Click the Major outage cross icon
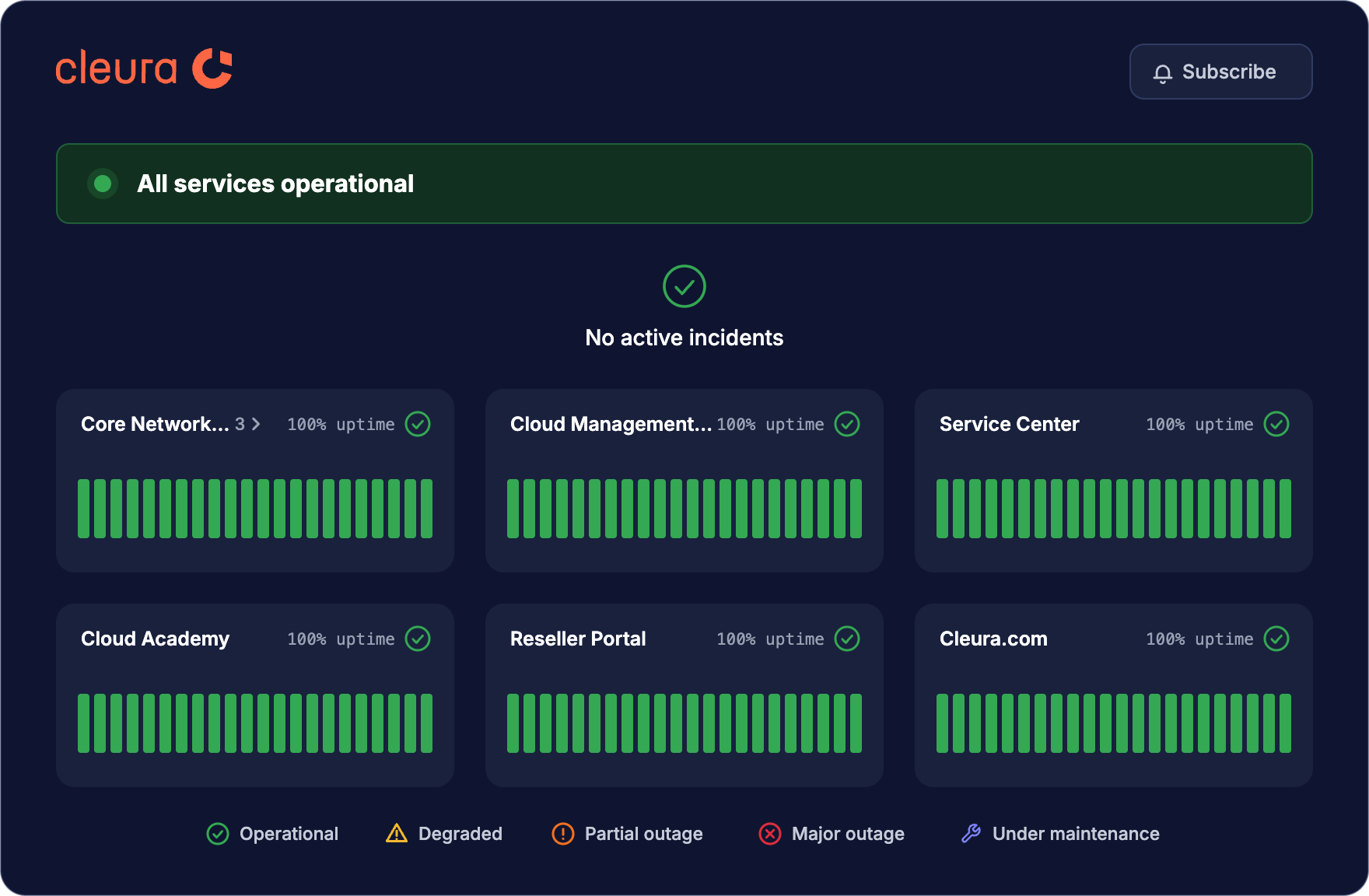Viewport: 1369px width, 896px height. tap(770, 834)
